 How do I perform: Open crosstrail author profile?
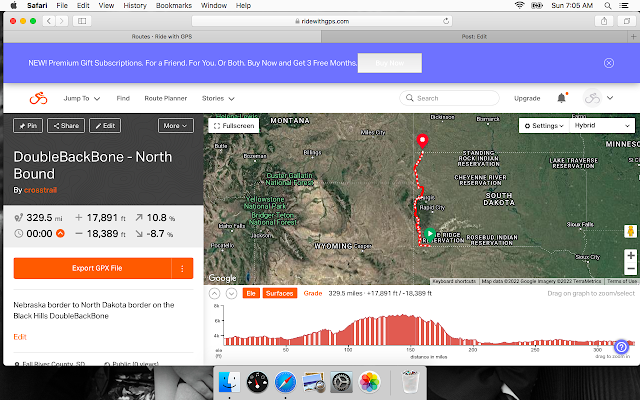[x=40, y=190]
